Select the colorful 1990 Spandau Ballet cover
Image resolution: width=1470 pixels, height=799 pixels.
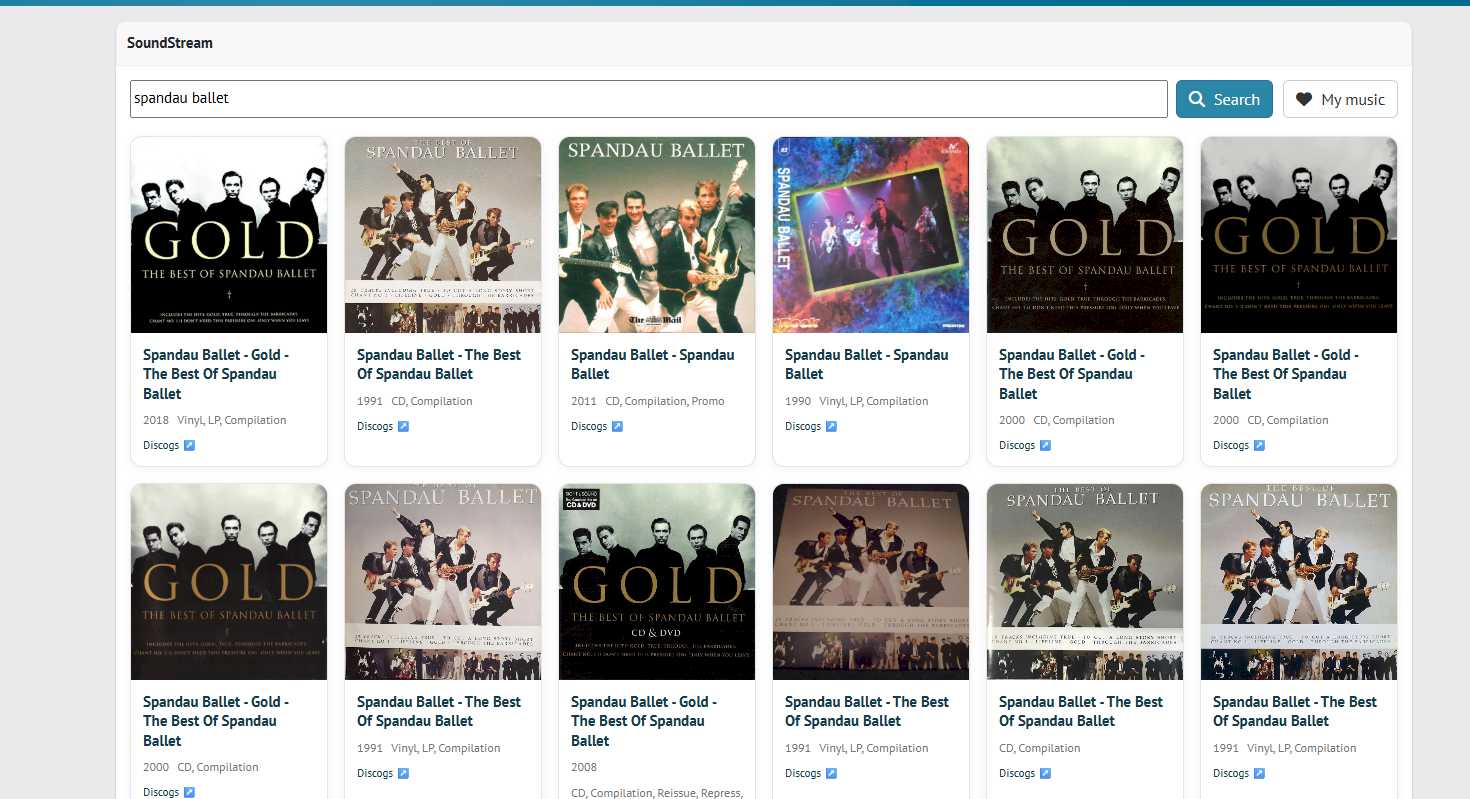[871, 235]
